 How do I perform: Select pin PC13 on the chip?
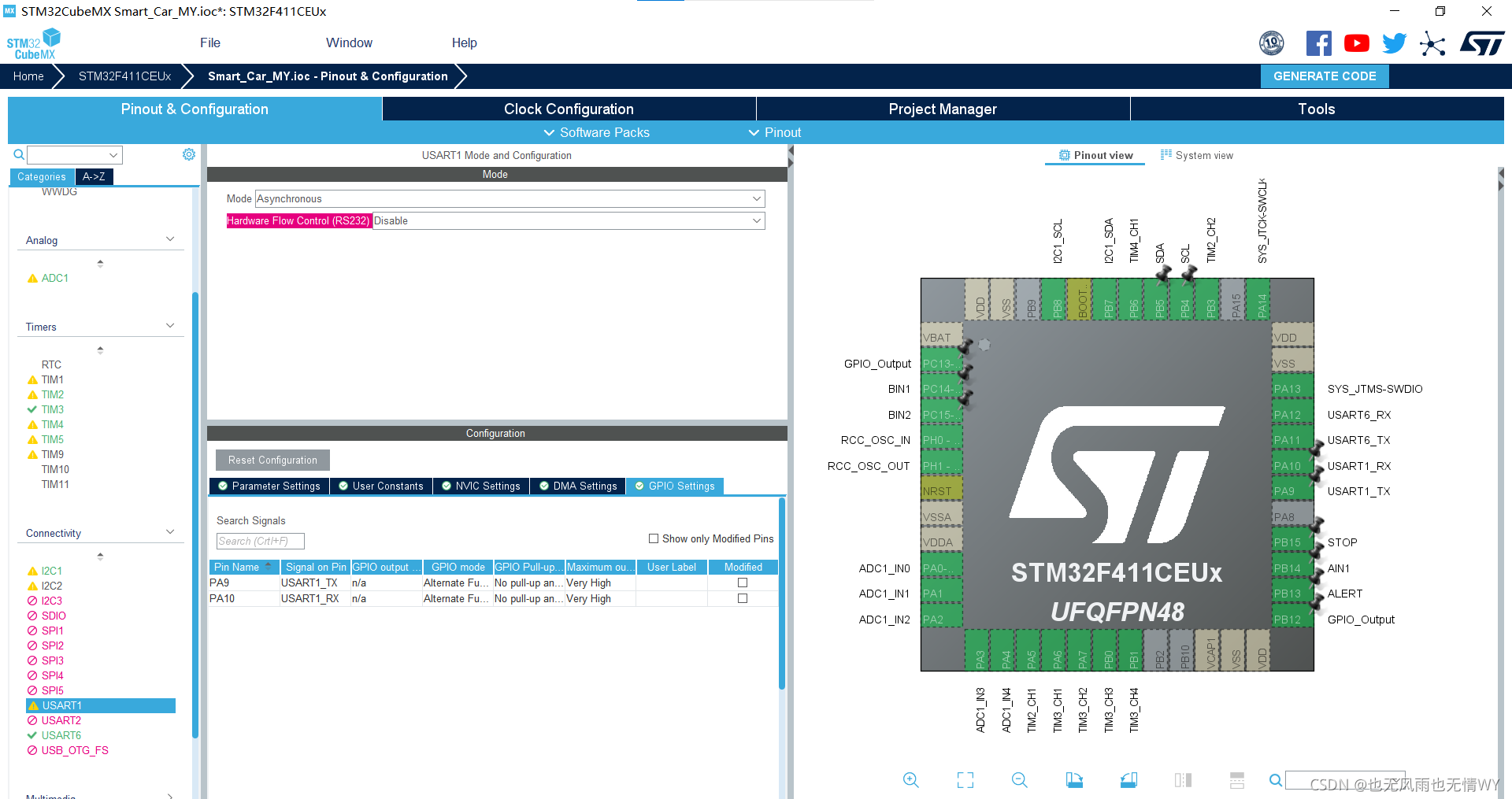tap(942, 364)
